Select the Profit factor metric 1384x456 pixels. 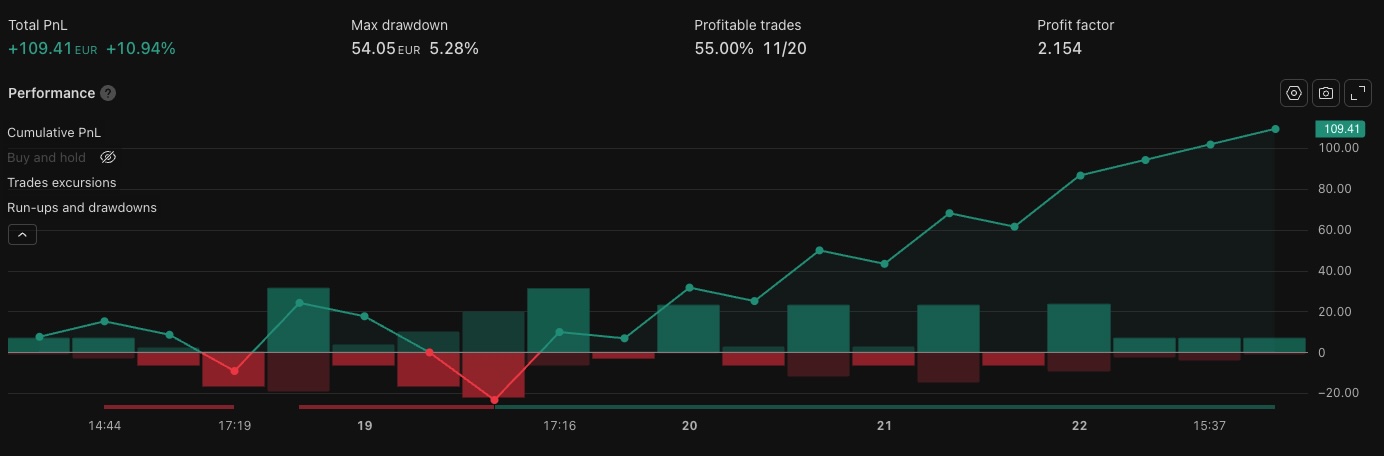coord(1075,37)
